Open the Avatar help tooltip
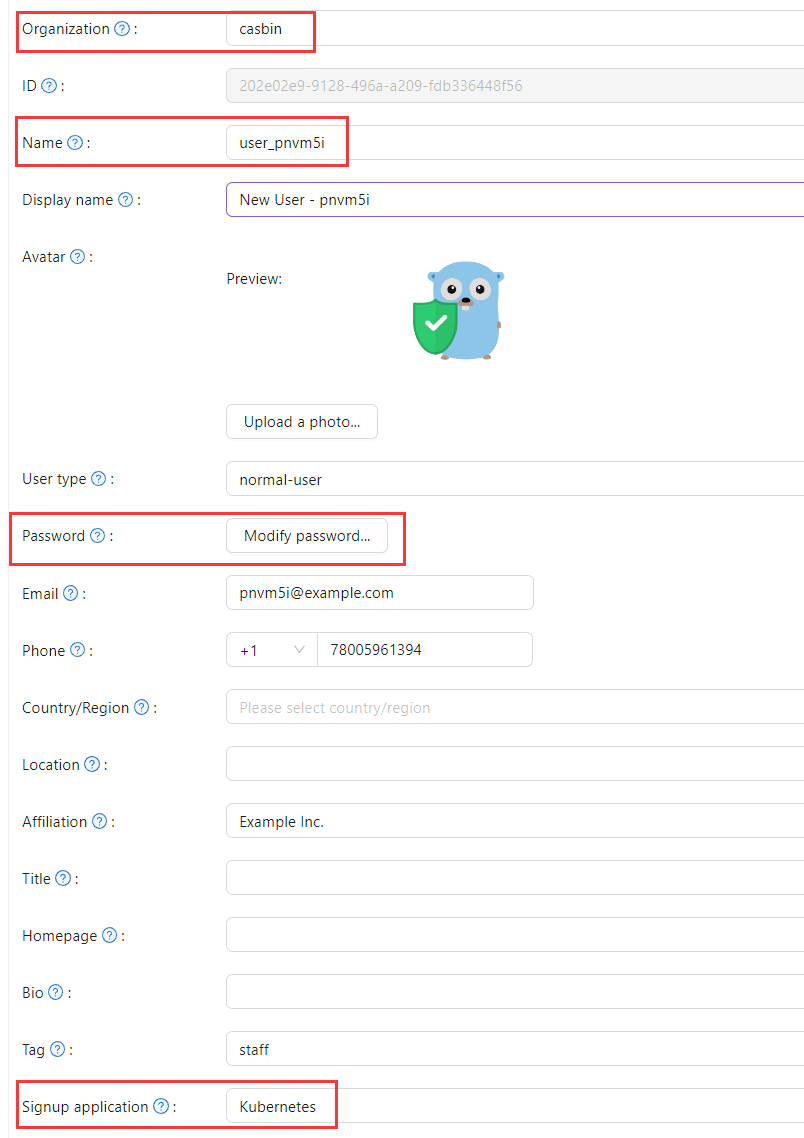 pos(77,256)
